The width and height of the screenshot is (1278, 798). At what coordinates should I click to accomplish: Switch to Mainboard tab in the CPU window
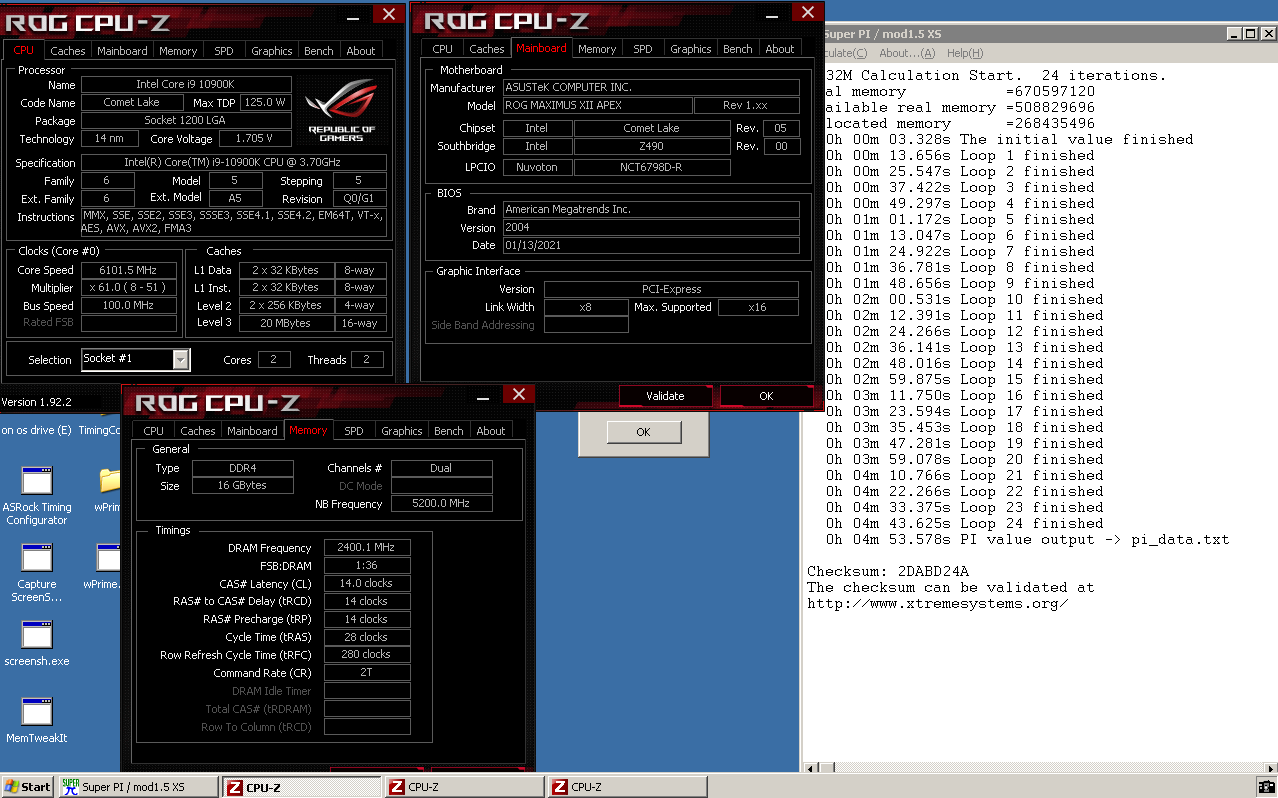pos(123,51)
